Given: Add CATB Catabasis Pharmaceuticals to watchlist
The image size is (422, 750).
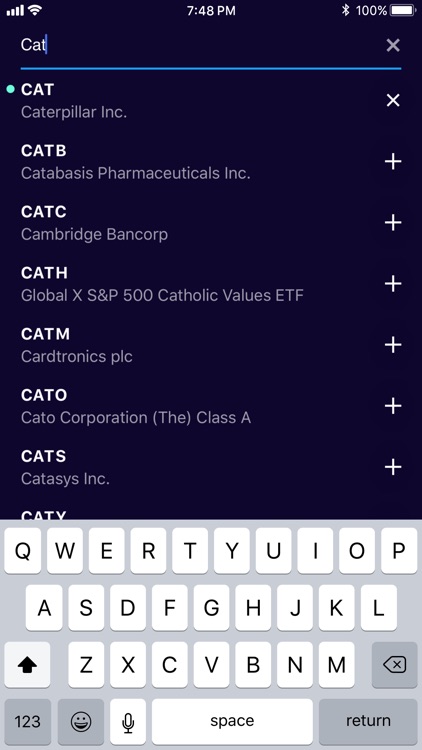Looking at the screenshot, I should click(393, 162).
